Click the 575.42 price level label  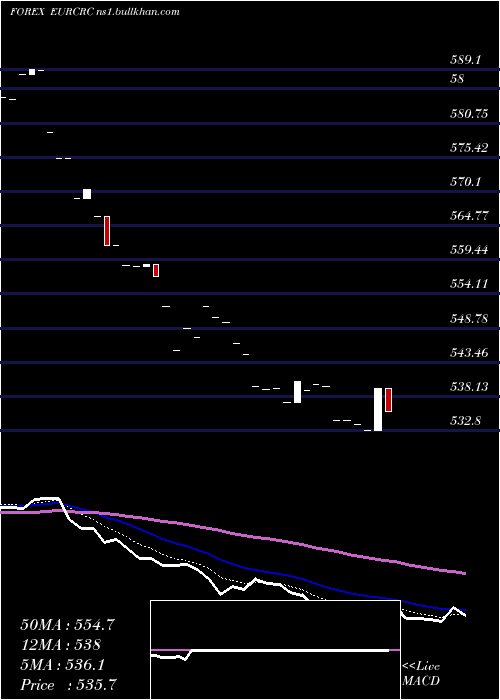pyautogui.click(x=469, y=148)
